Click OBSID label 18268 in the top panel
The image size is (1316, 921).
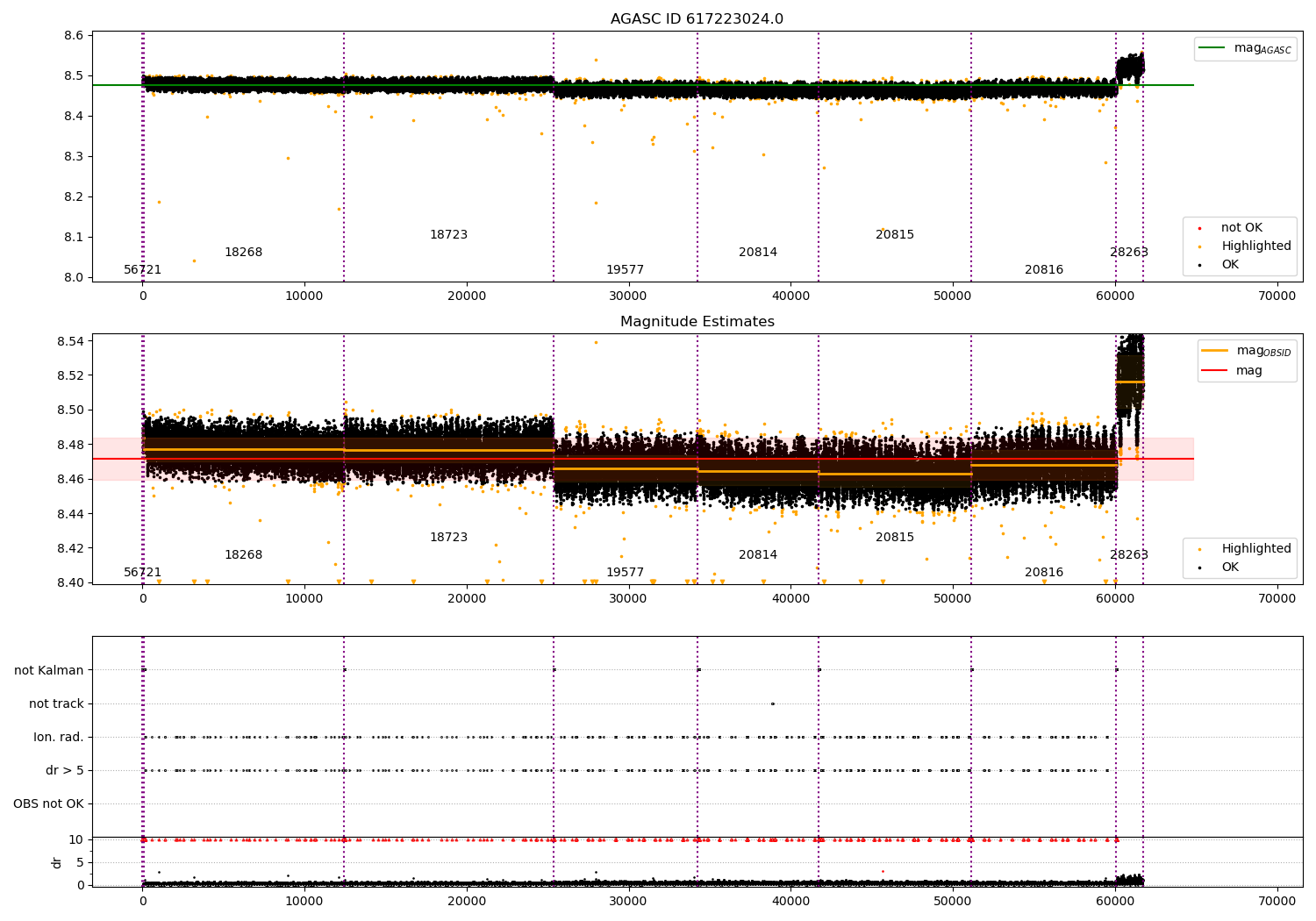coord(243,253)
